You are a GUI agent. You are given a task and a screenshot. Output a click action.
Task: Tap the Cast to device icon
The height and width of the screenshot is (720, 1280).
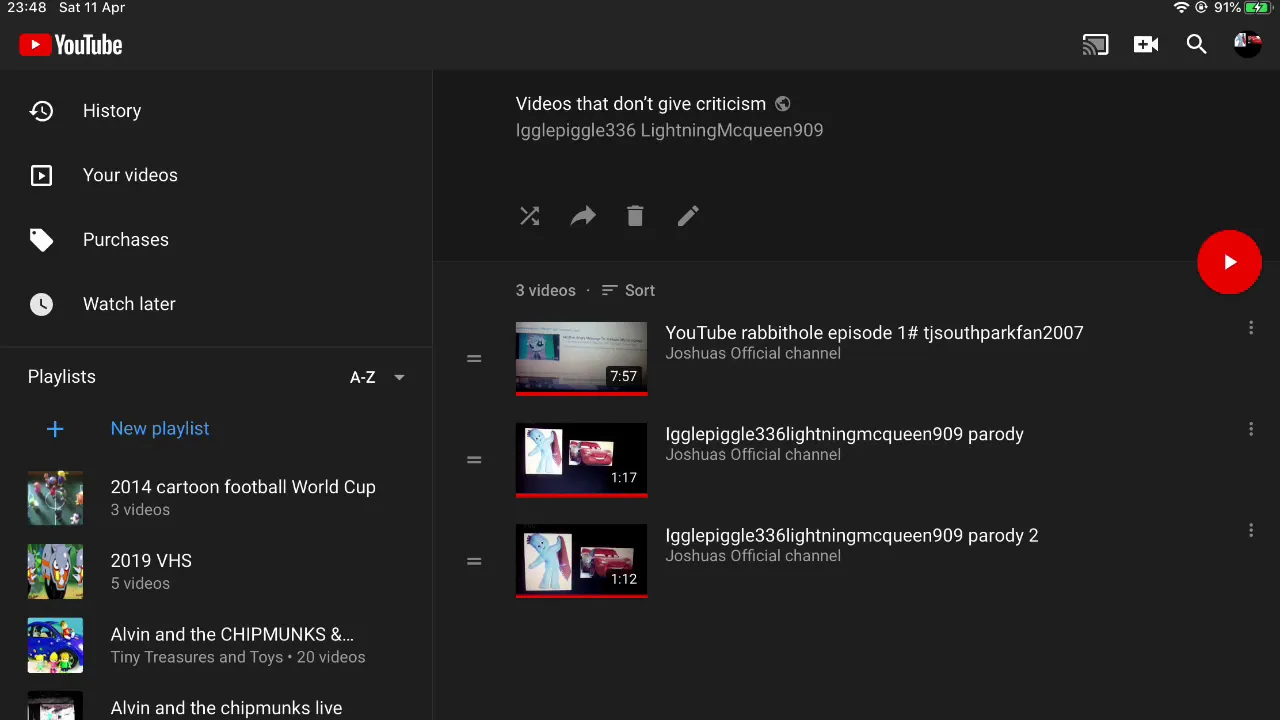[1095, 45]
